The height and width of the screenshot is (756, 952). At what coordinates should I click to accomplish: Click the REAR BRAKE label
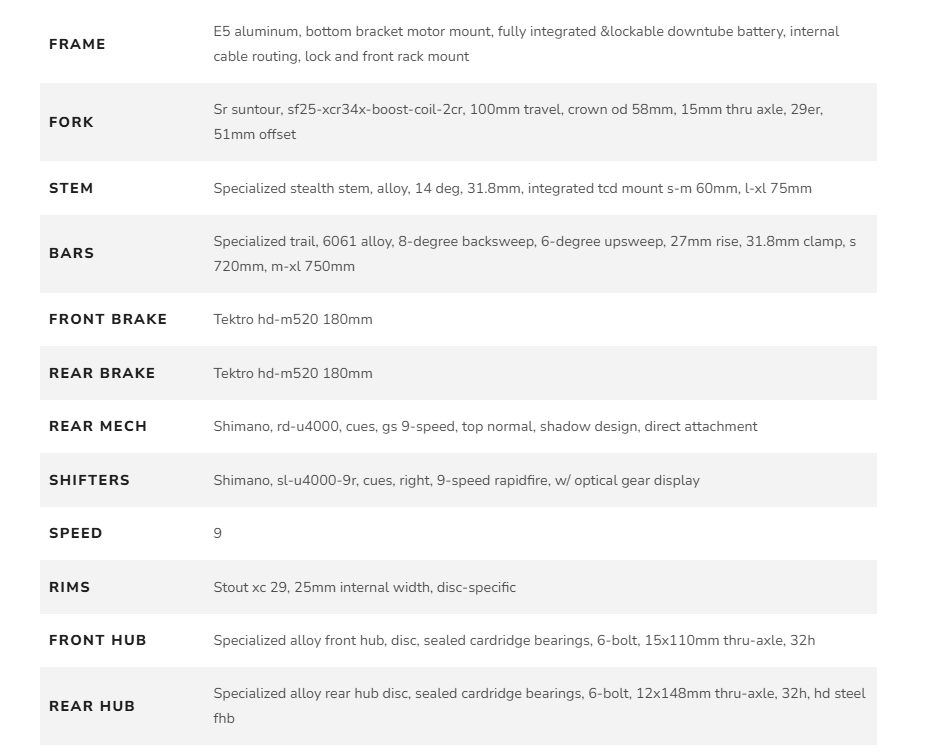(x=102, y=373)
